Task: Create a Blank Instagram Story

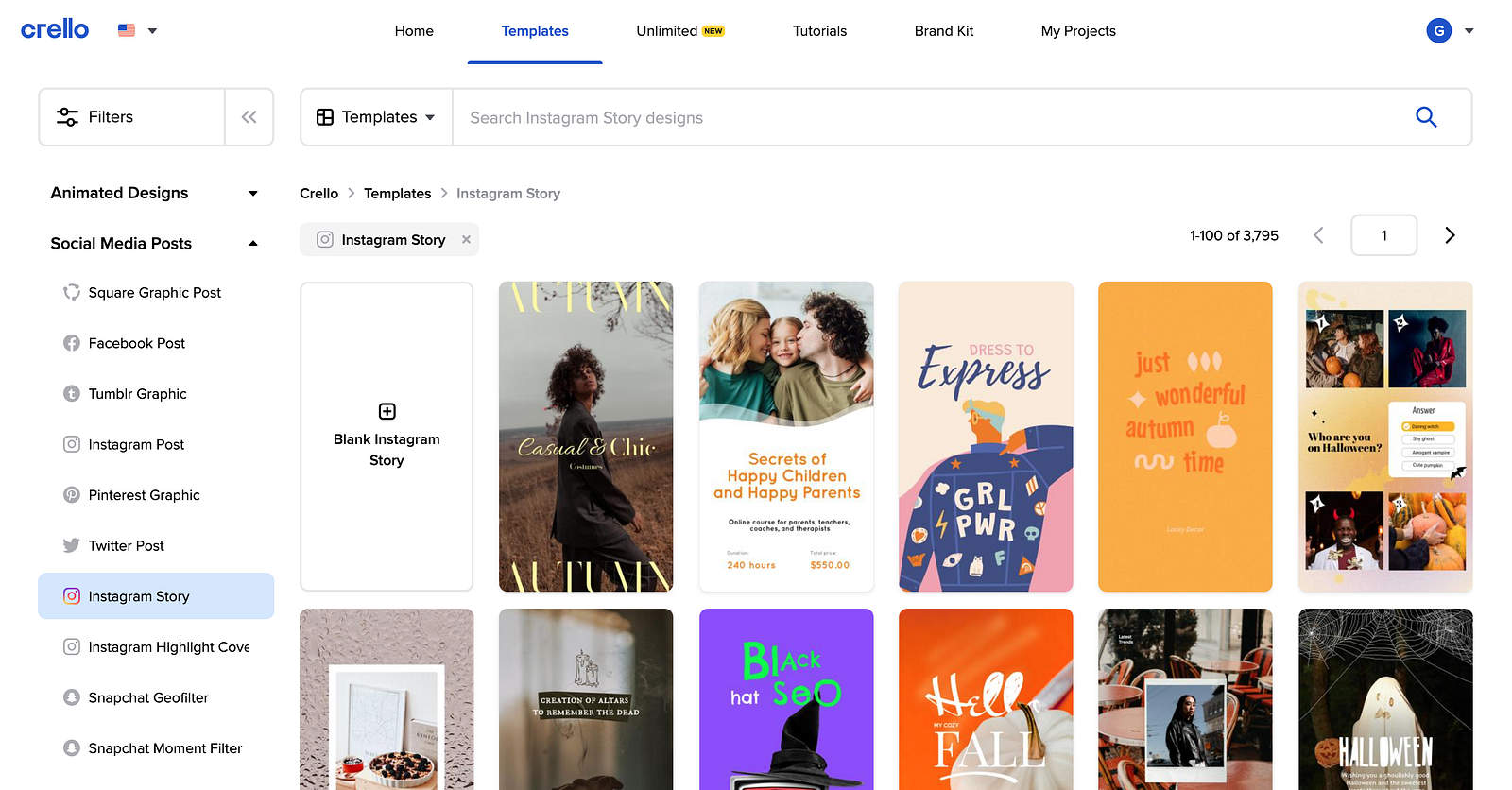Action: [x=387, y=437]
